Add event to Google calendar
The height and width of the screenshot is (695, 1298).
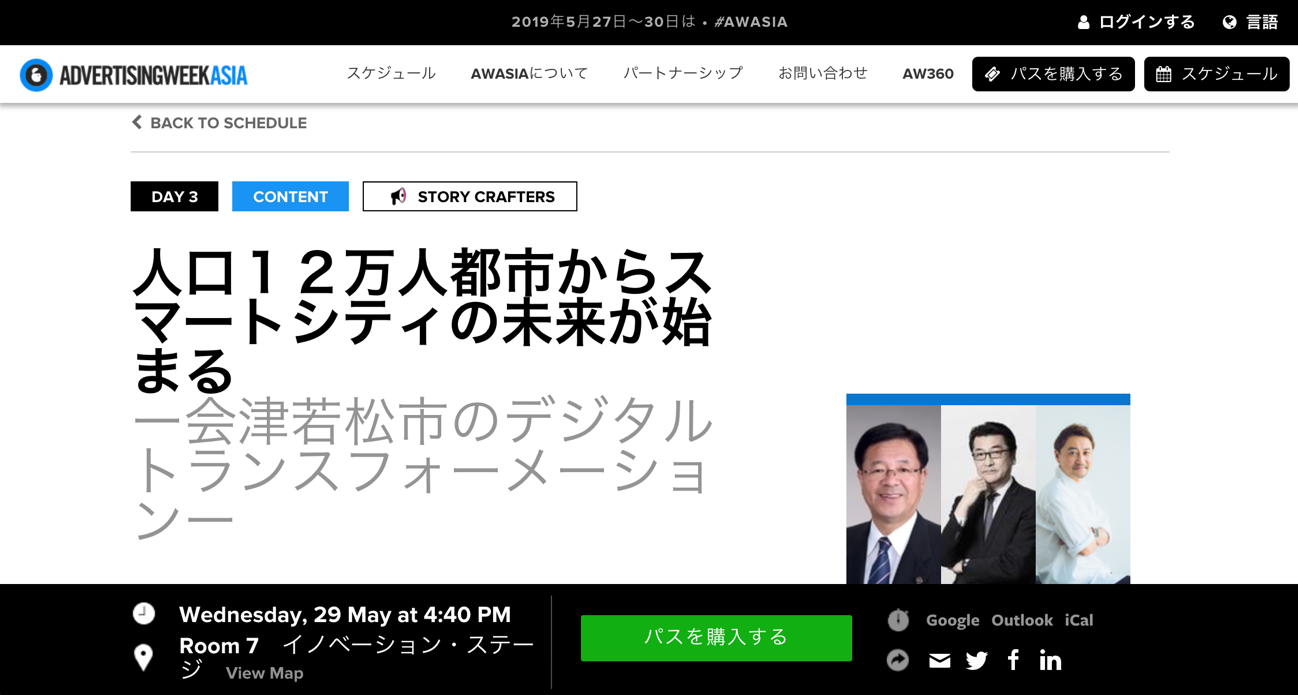point(952,620)
